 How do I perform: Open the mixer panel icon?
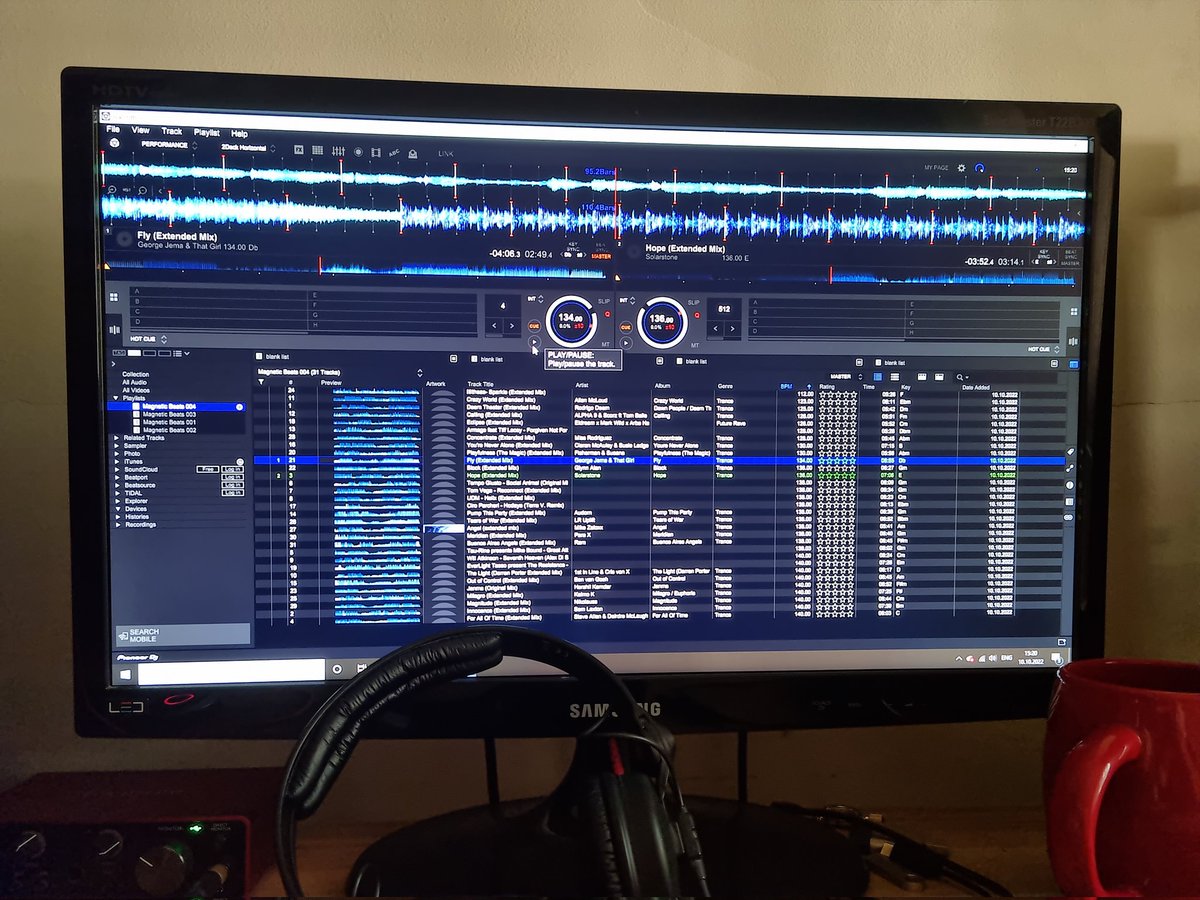(338, 150)
